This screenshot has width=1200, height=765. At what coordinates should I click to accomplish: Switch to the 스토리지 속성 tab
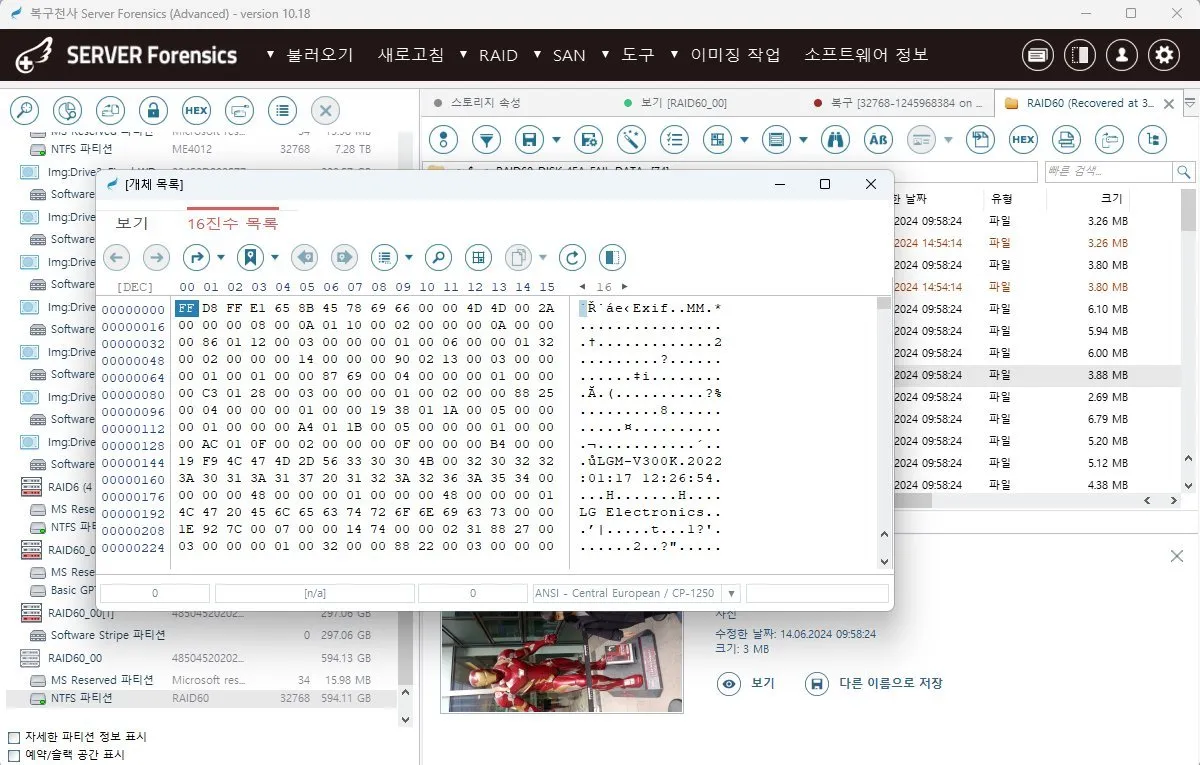coord(486,103)
